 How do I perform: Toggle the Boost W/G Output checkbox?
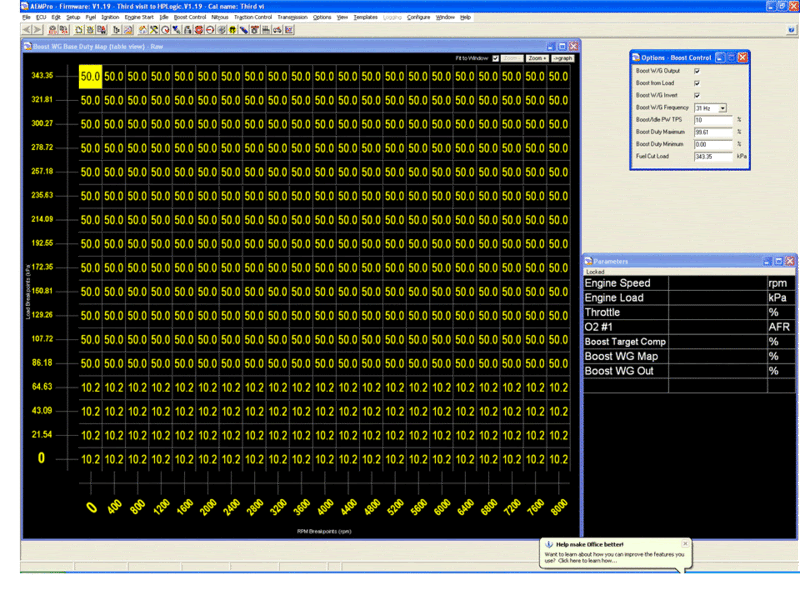tap(697, 71)
